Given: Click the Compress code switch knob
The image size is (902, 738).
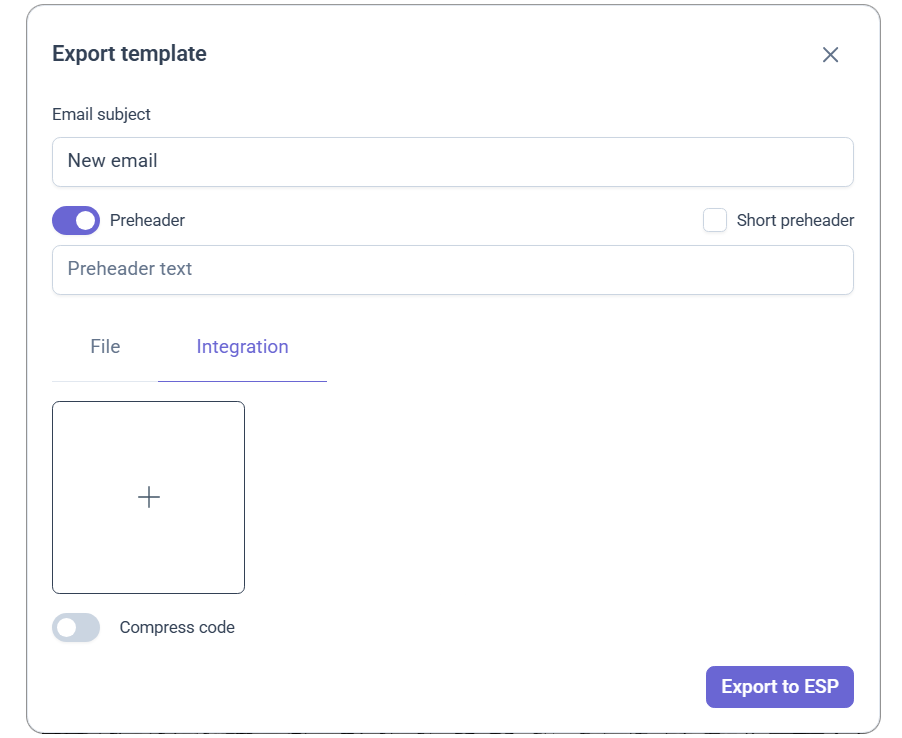Looking at the screenshot, I should 66,628.
